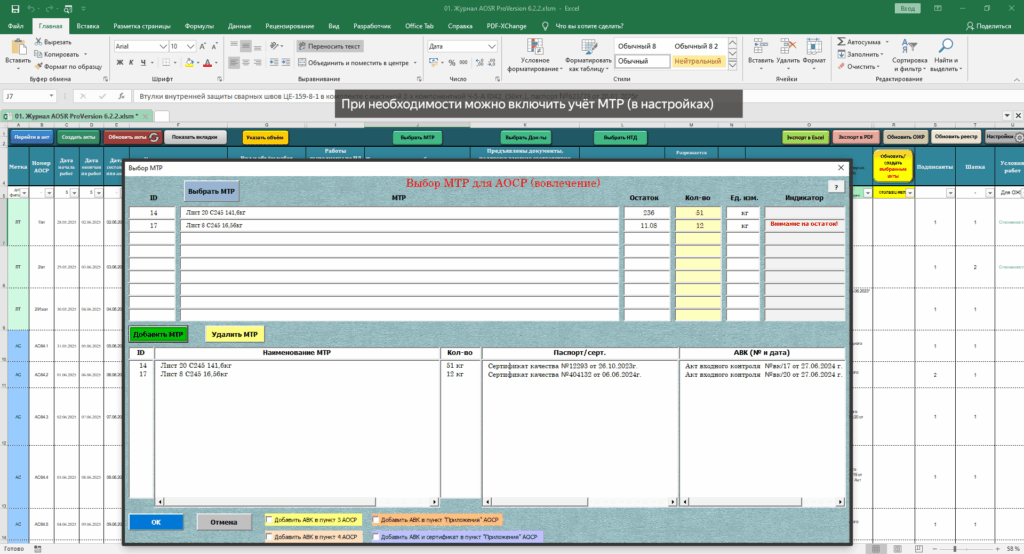Expand the number format Дата dropdown
This screenshot has width=1024, height=554.
[492, 46]
